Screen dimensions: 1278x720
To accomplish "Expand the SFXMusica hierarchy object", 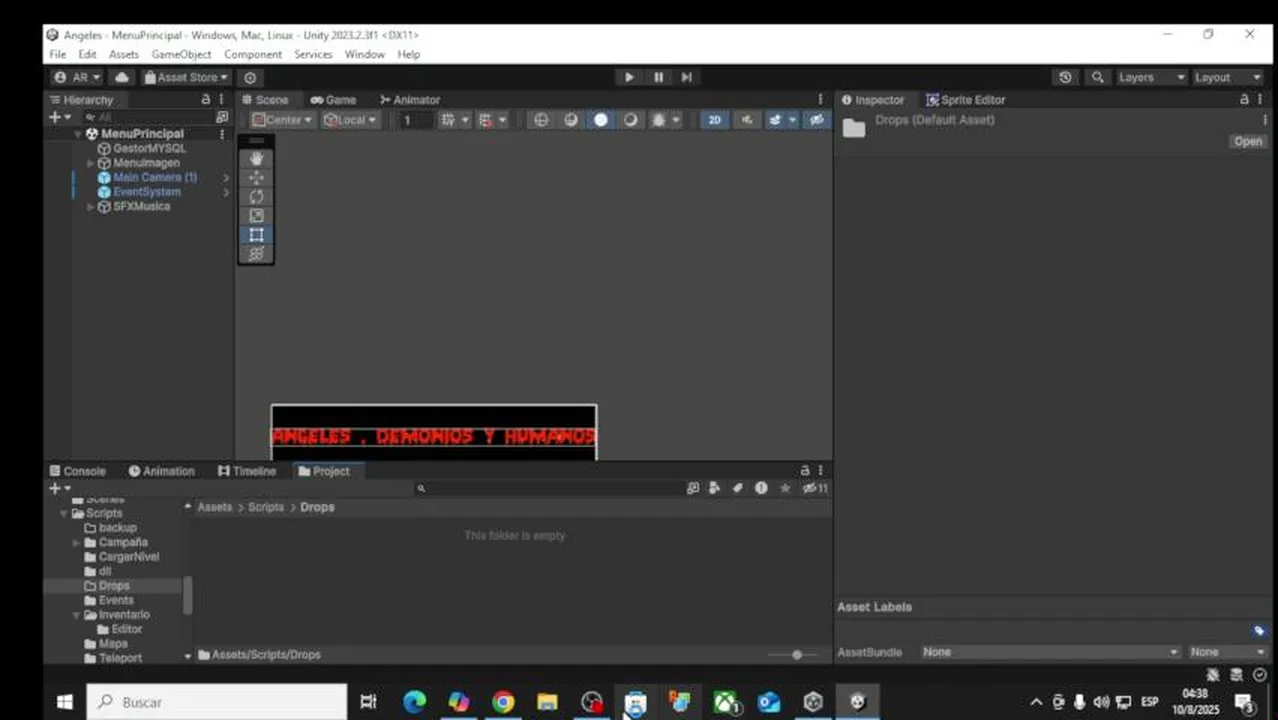I will pos(90,207).
